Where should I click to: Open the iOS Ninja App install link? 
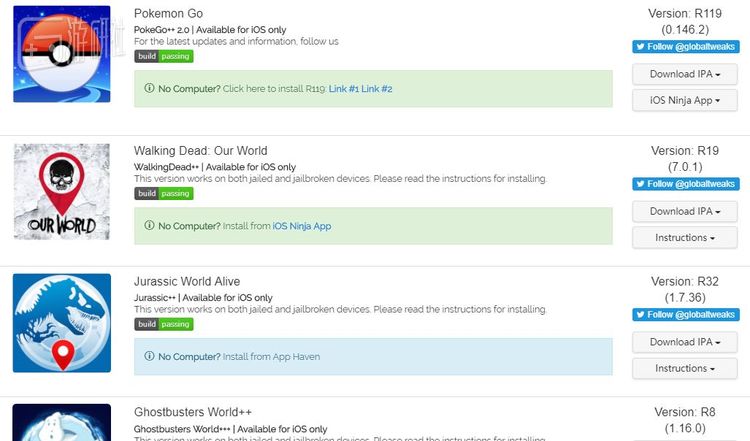pyautogui.click(x=302, y=226)
